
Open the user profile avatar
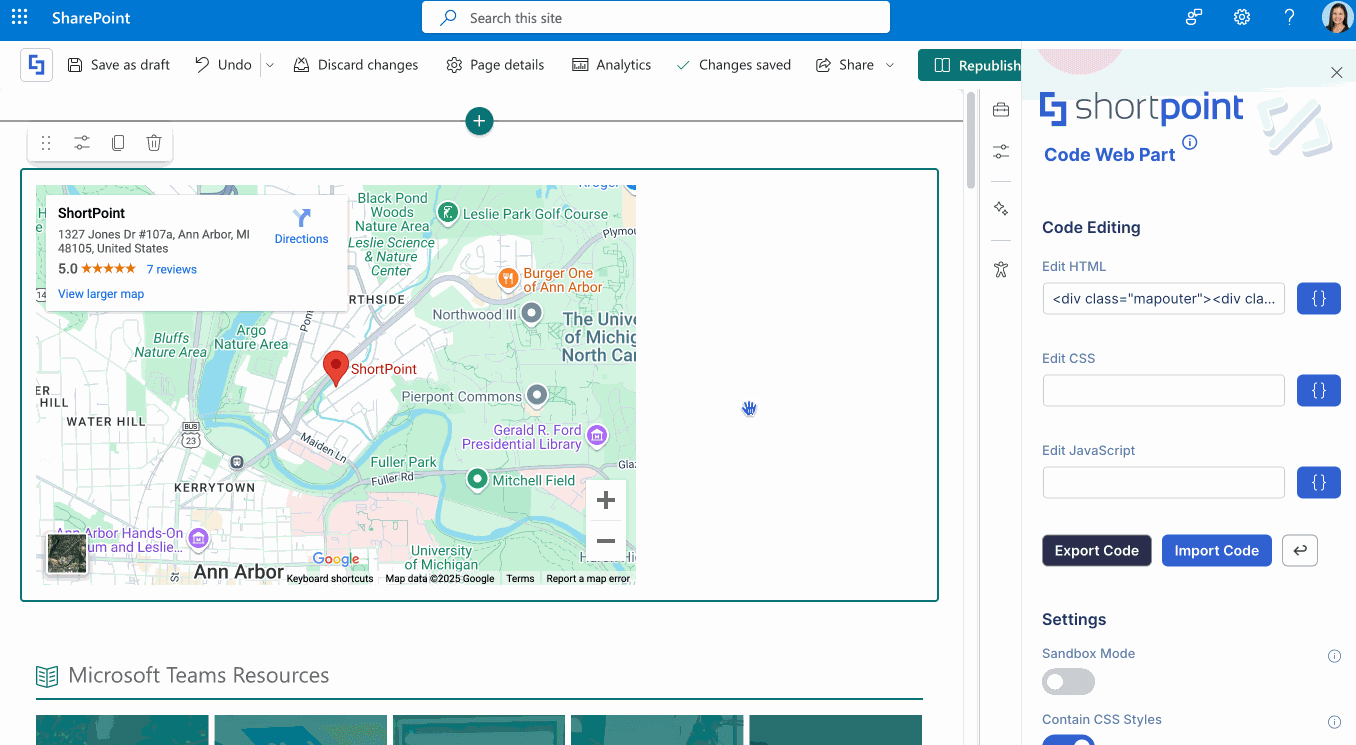pyautogui.click(x=1336, y=18)
